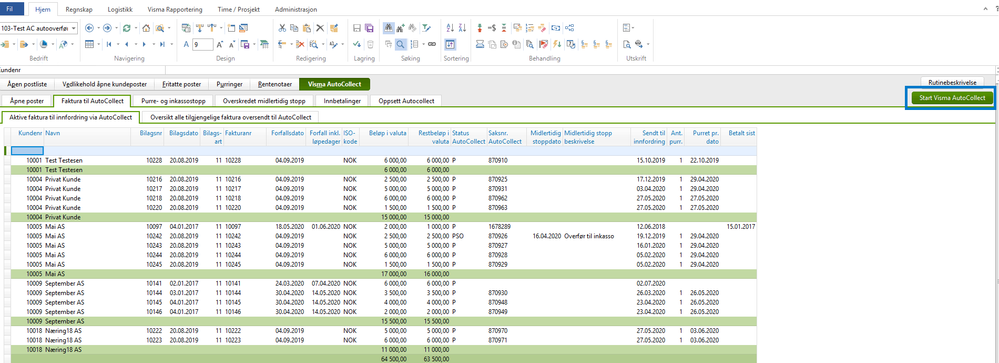Screen dimensions: 999x363
Task: Click the green refresh icon
Action: [127, 28]
